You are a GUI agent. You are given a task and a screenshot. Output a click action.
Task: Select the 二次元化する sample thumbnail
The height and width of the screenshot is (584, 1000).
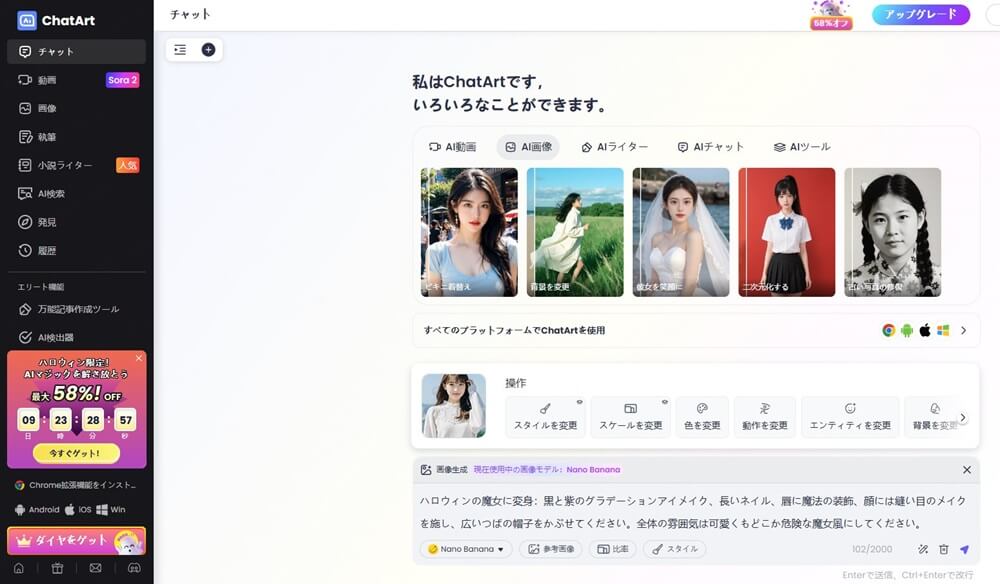(x=786, y=232)
